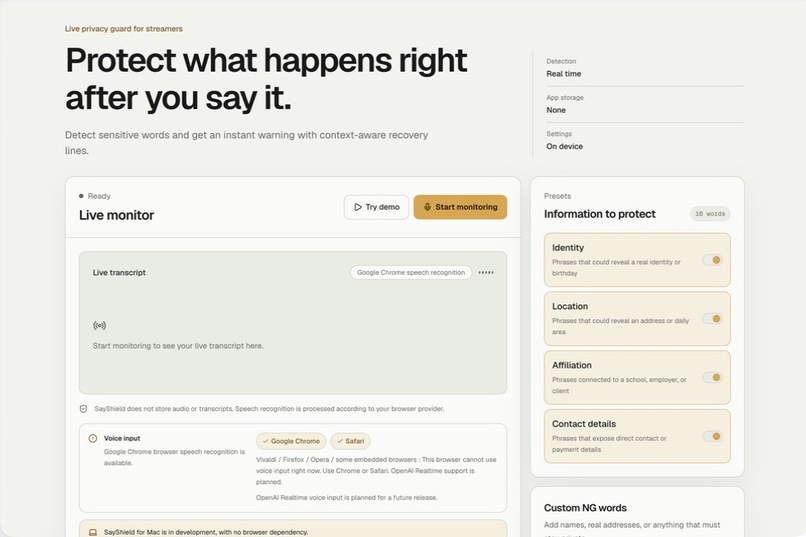The width and height of the screenshot is (806, 537).
Task: Click the Voice input info icon
Action: coord(93,438)
